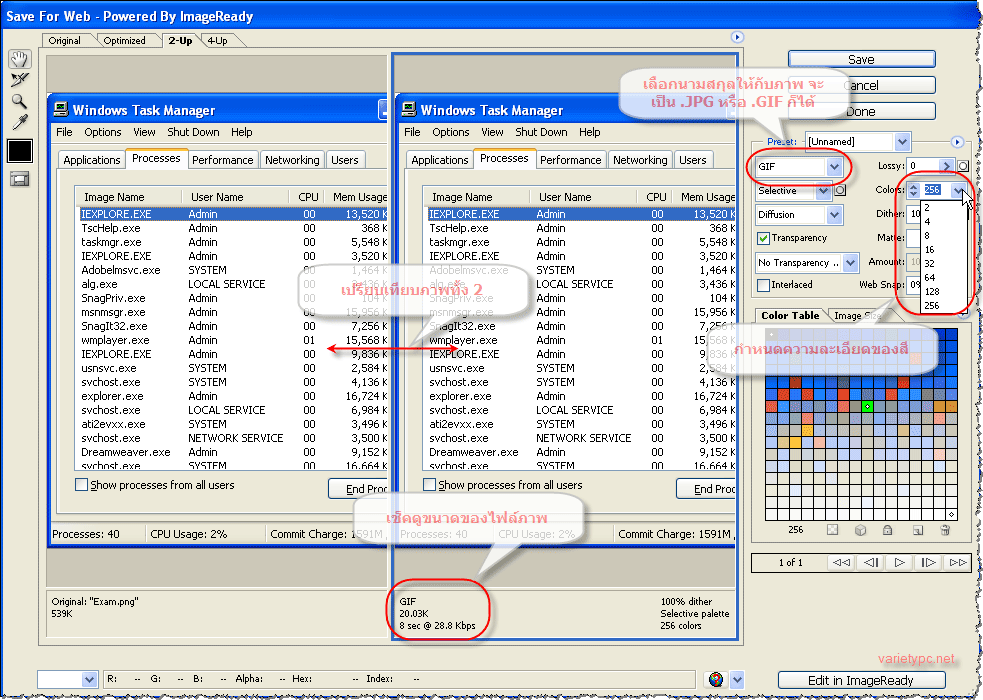Click the trash icon under color table
The width and height of the screenshot is (983, 700).
[945, 530]
